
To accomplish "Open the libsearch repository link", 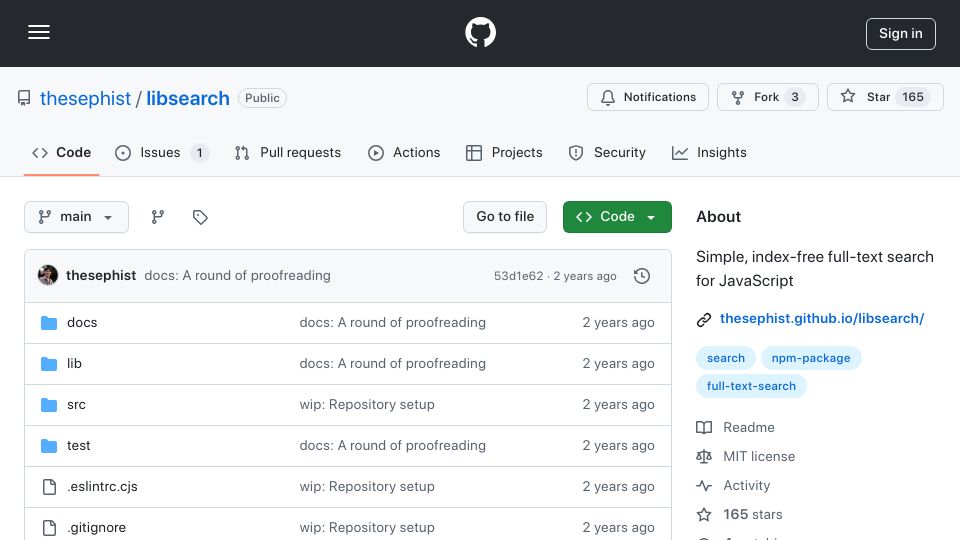I will 188,98.
